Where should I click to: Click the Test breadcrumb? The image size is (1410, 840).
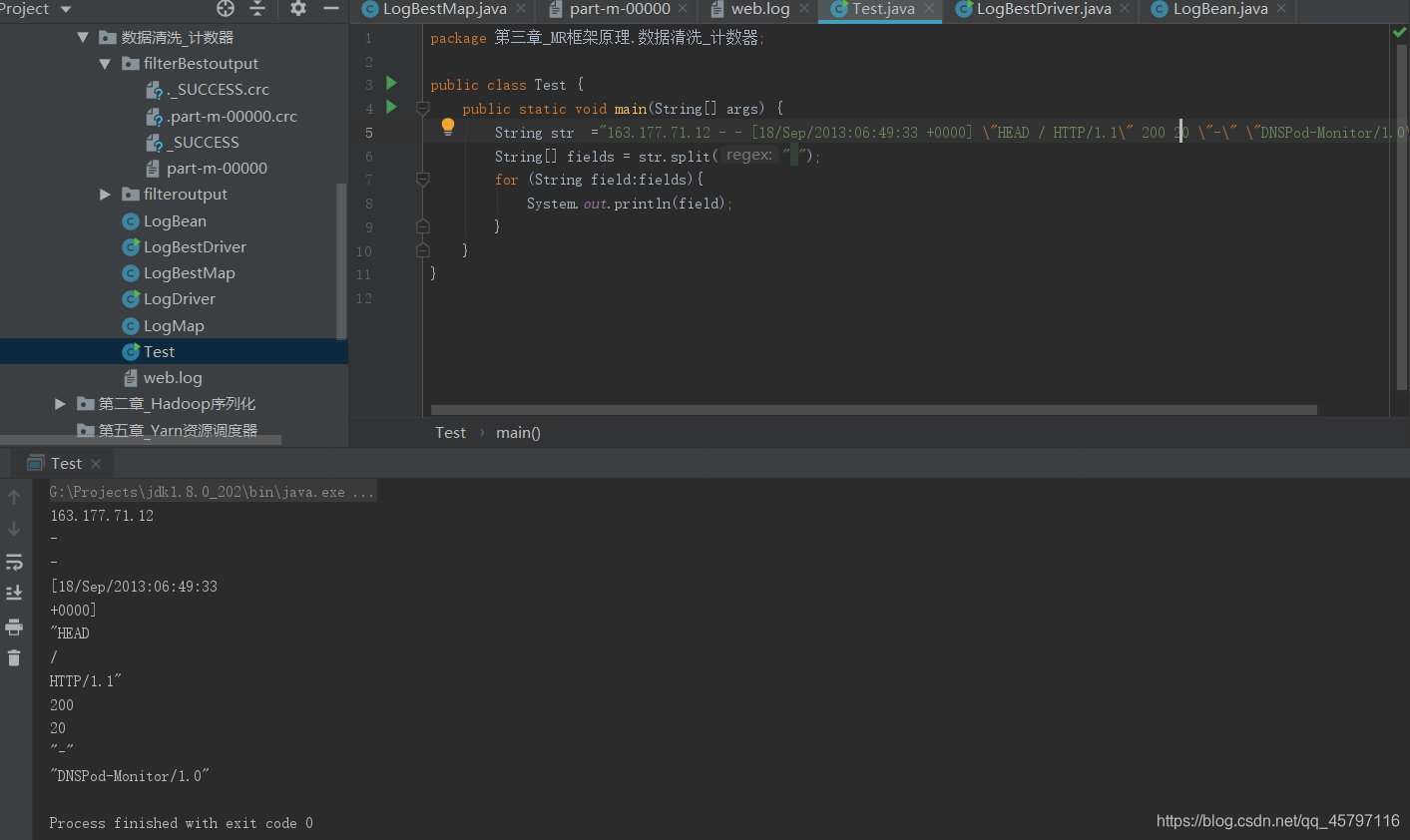tap(450, 433)
